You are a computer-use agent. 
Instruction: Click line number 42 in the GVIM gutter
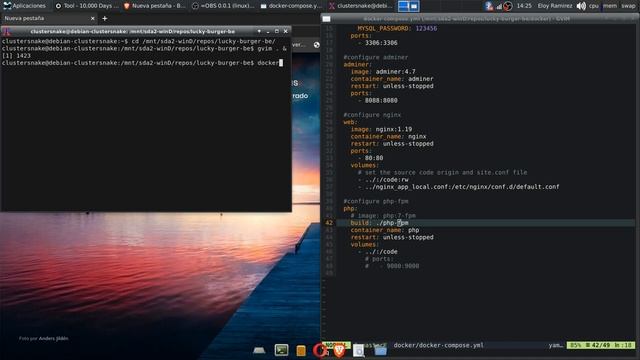(329, 223)
